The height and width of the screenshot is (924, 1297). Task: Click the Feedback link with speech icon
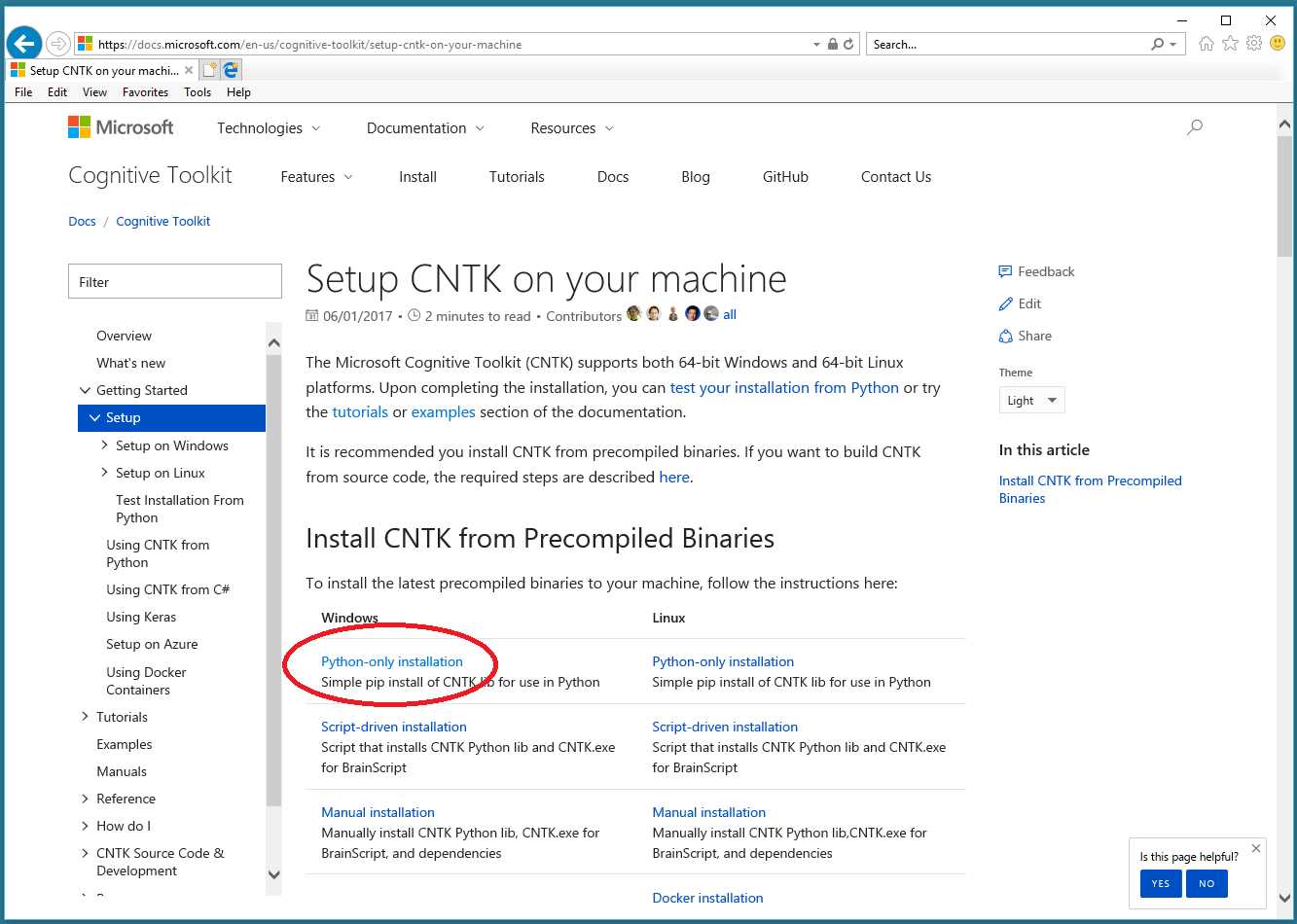point(1036,271)
